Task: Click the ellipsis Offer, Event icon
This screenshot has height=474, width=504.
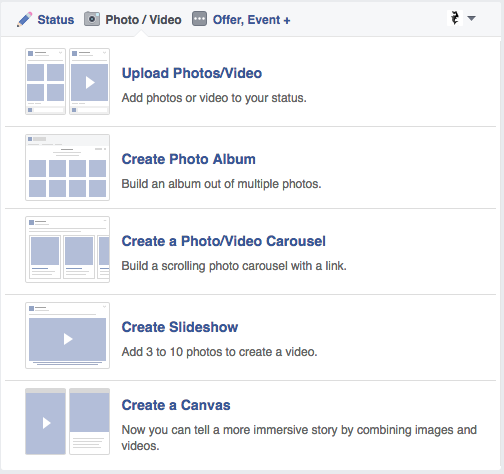Action: 199,19
